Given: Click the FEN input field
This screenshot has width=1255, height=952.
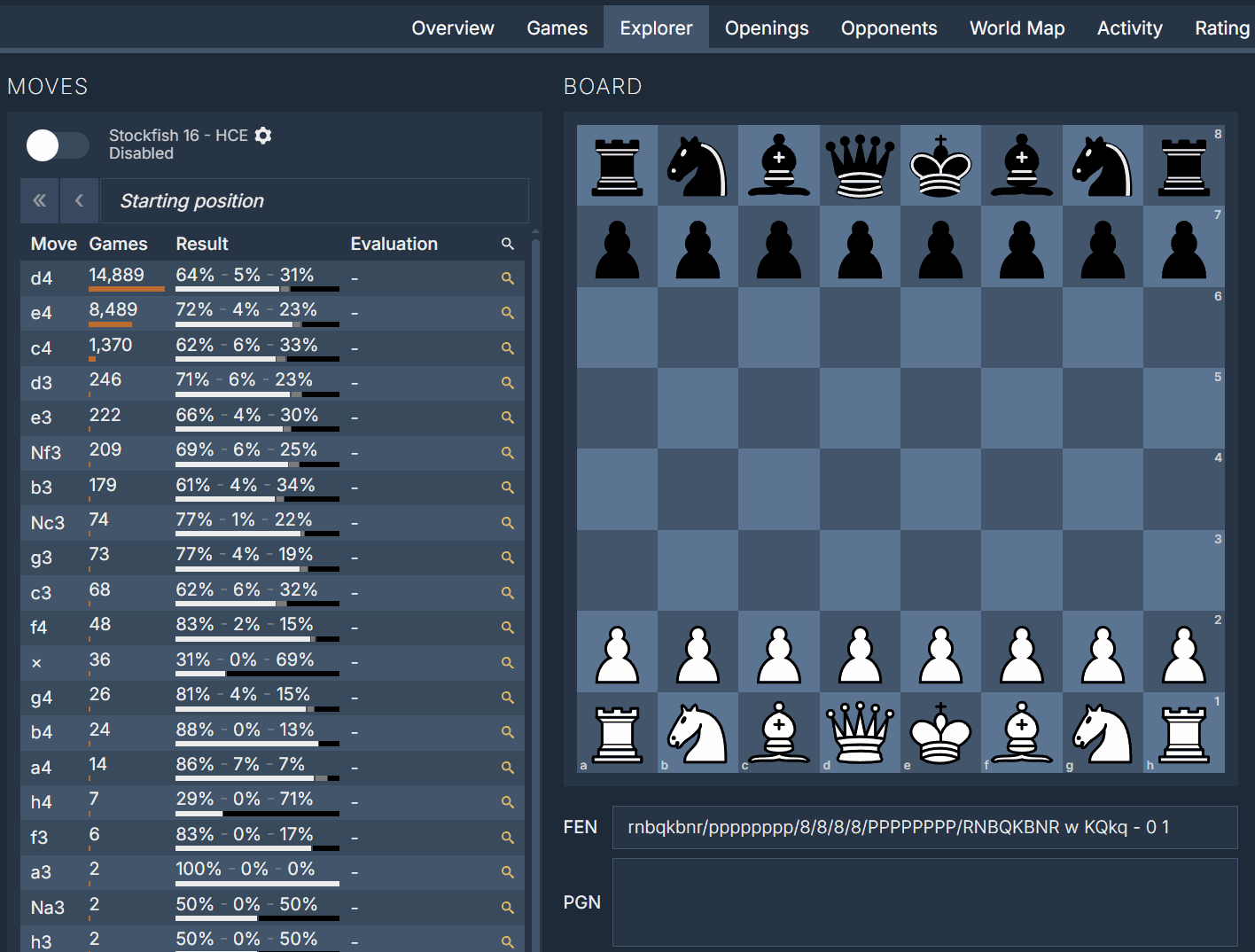Looking at the screenshot, I should [x=924, y=827].
